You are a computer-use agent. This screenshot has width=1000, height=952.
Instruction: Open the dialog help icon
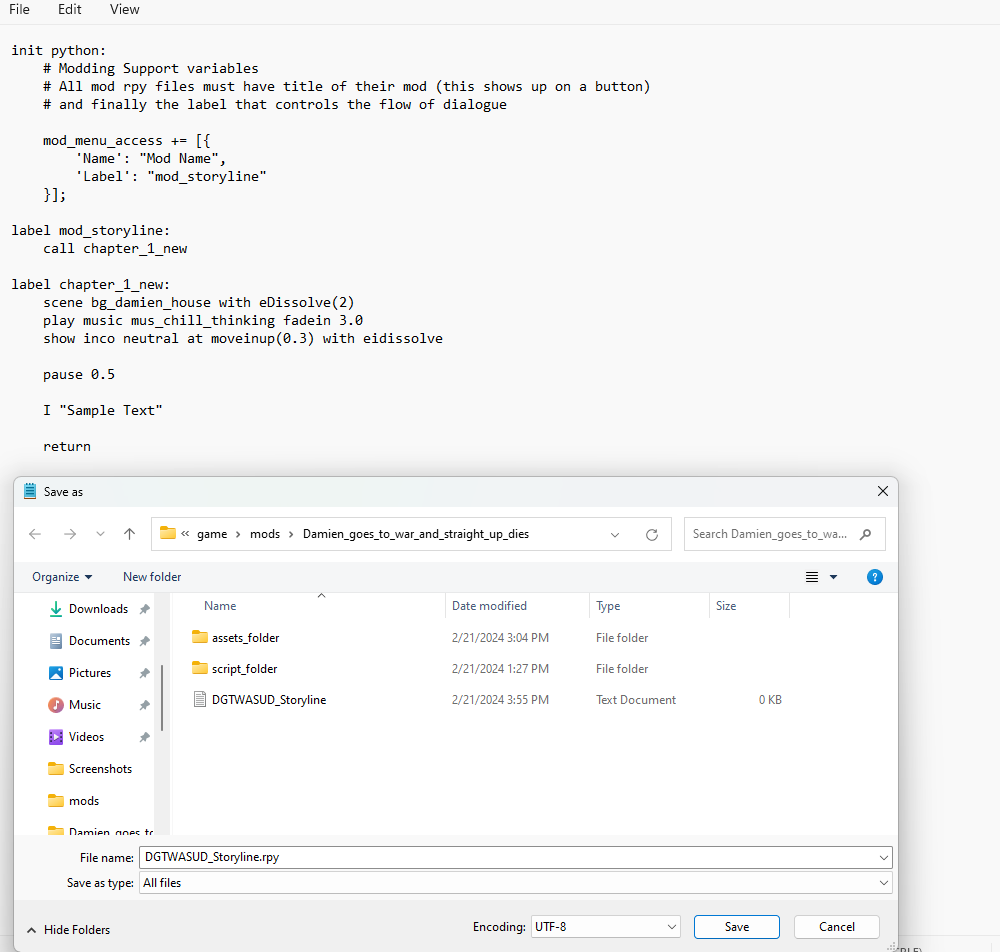pyautogui.click(x=875, y=577)
